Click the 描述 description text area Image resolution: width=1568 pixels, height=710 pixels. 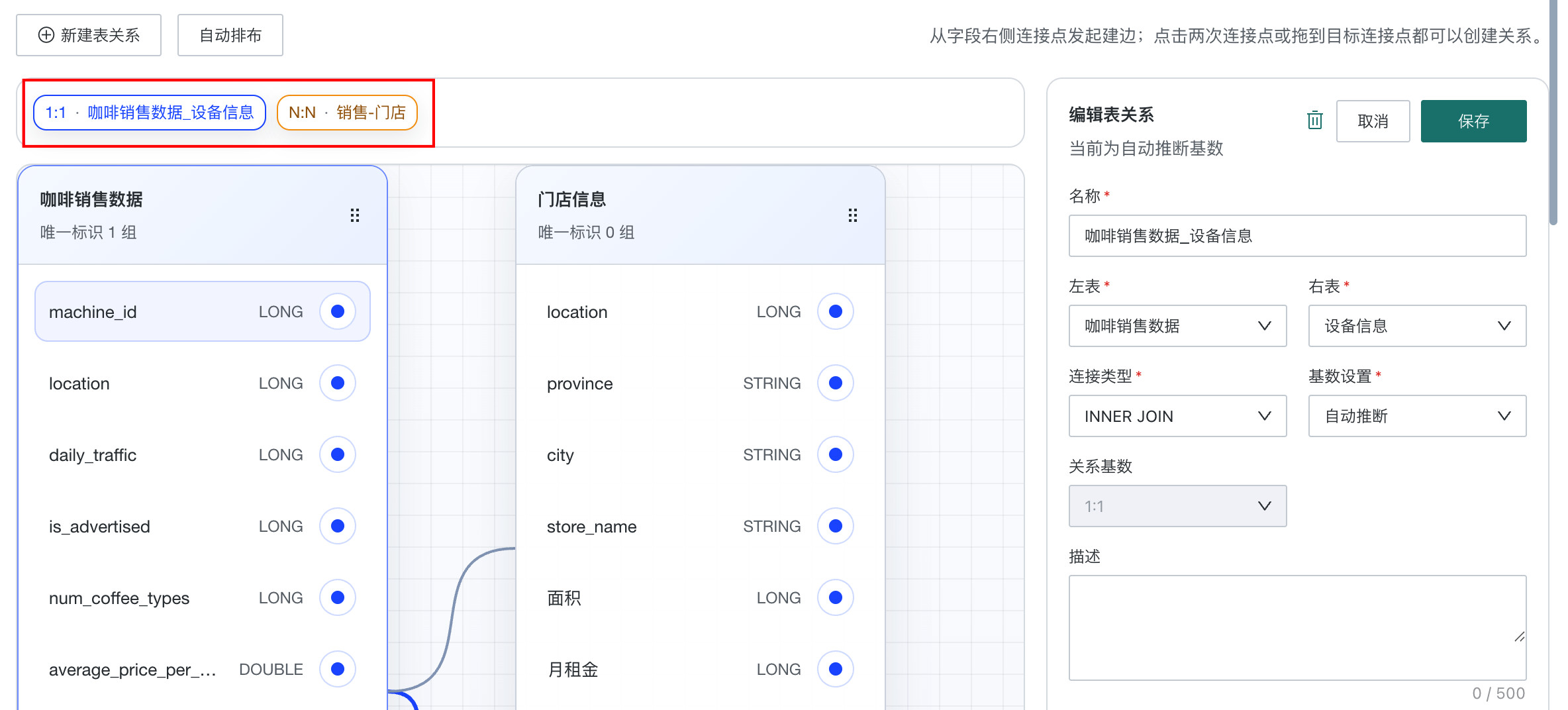[1297, 628]
